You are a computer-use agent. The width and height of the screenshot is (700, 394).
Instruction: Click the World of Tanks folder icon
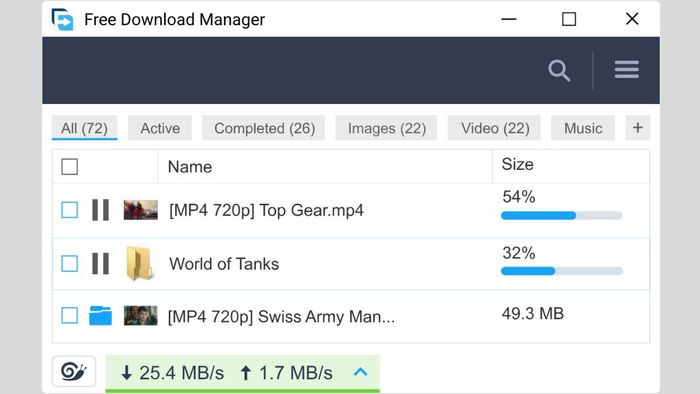140,263
